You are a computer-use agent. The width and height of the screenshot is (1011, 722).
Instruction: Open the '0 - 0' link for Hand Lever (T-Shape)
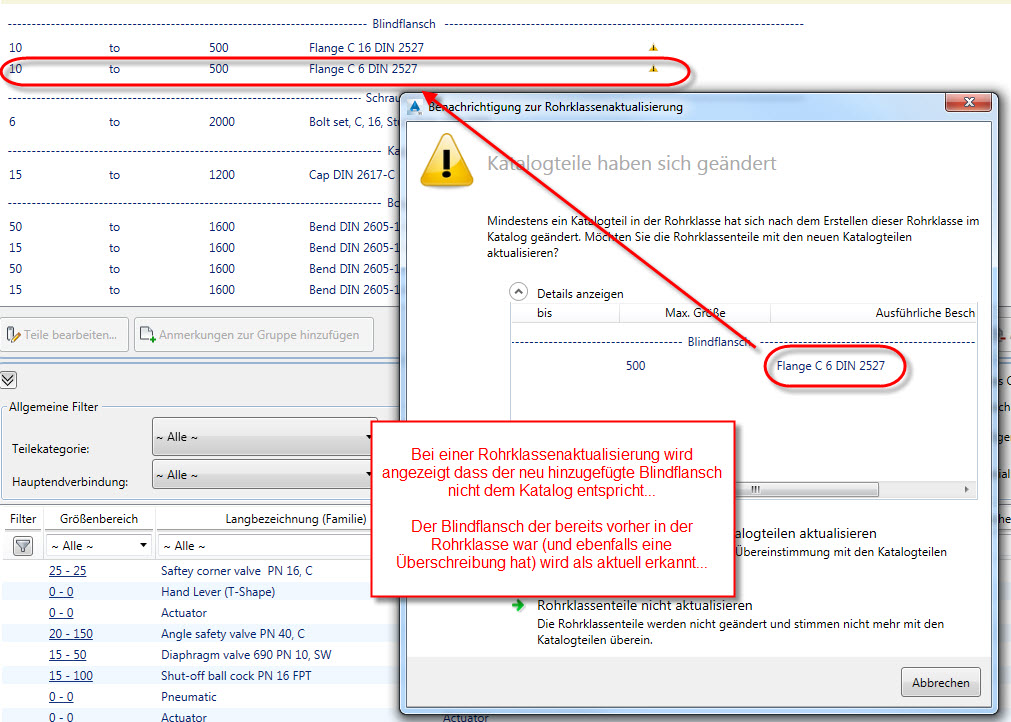[x=61, y=592]
